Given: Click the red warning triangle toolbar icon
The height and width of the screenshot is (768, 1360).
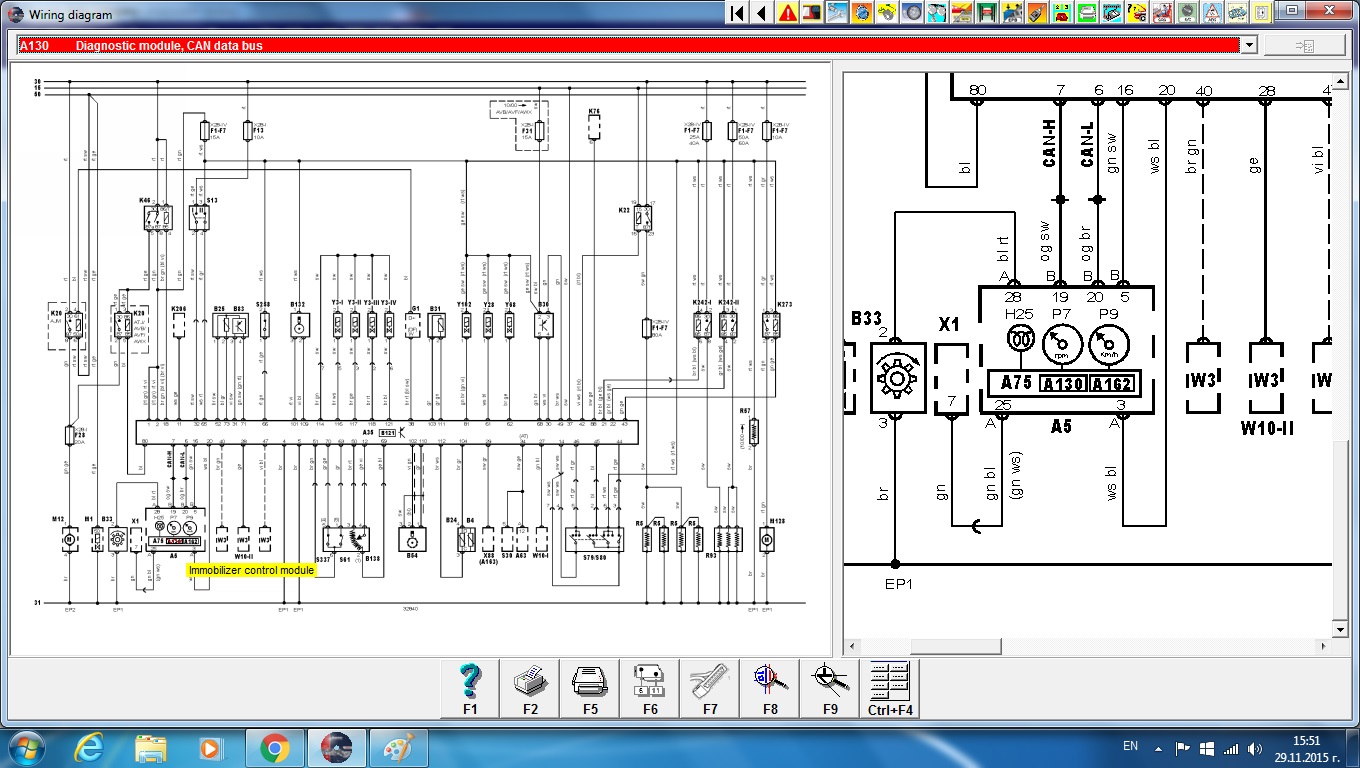Looking at the screenshot, I should pos(788,13).
